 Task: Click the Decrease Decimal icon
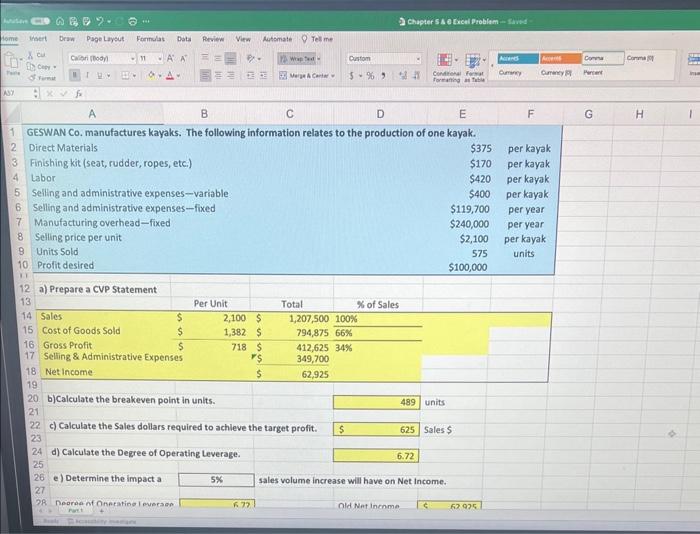(416, 76)
